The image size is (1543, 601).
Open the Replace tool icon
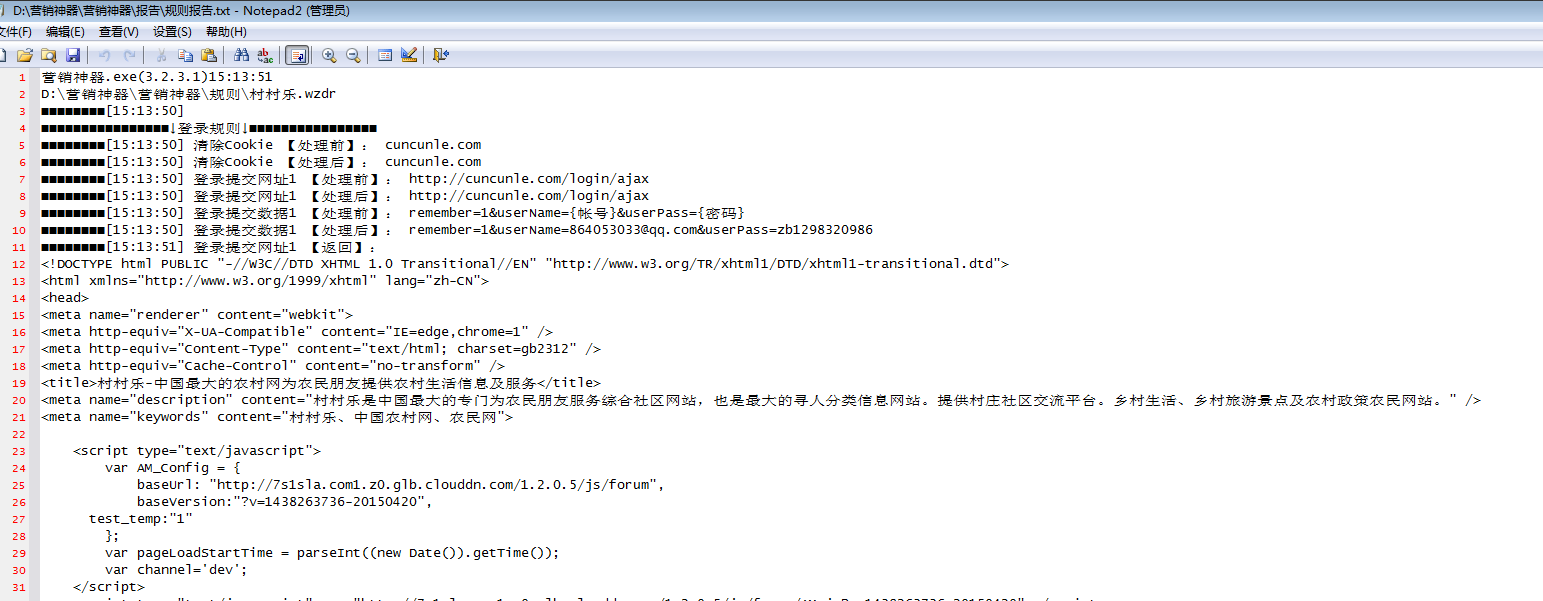coord(265,55)
